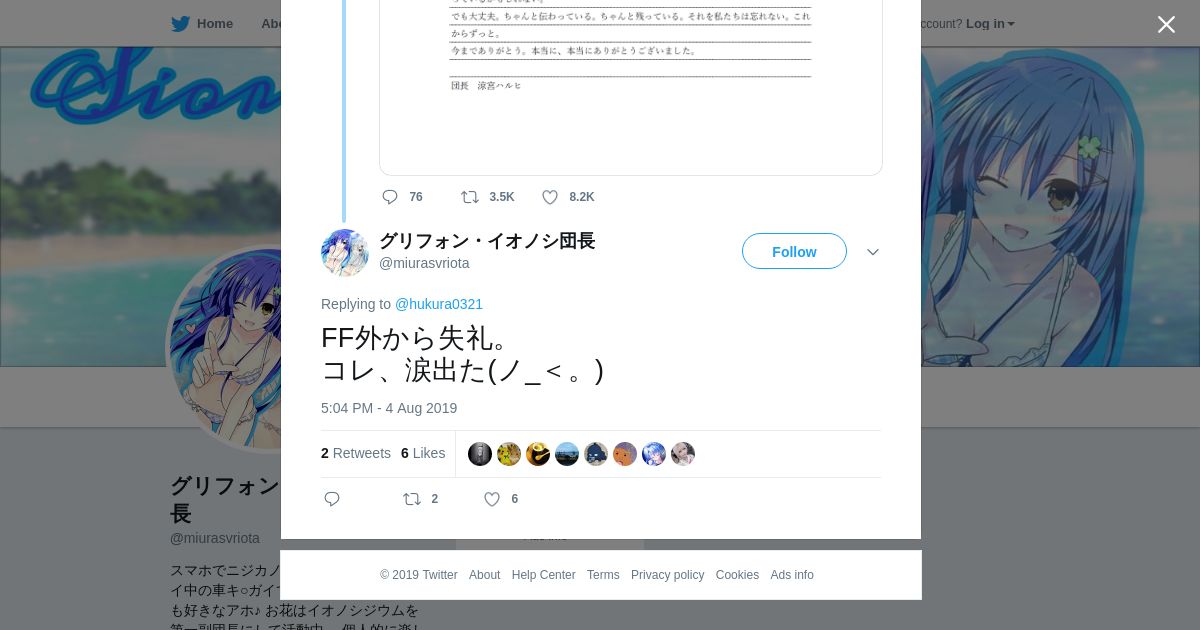Close the tweet overlay
Viewport: 1200px width, 630px height.
coord(1166,25)
